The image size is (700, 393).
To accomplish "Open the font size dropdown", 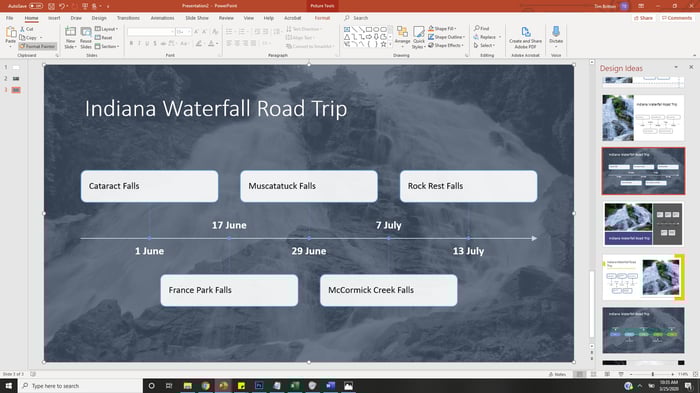I will tap(189, 32).
